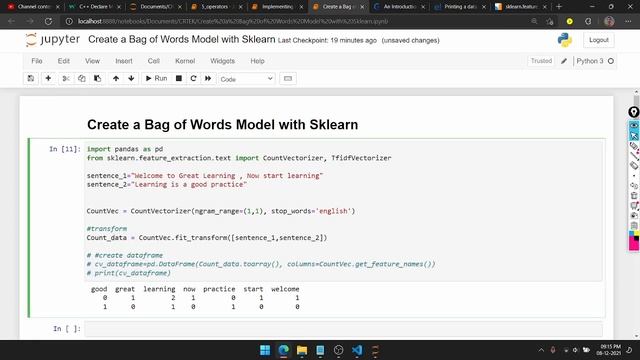Run the selected cell
The height and width of the screenshot is (360, 640).
click(x=156, y=78)
